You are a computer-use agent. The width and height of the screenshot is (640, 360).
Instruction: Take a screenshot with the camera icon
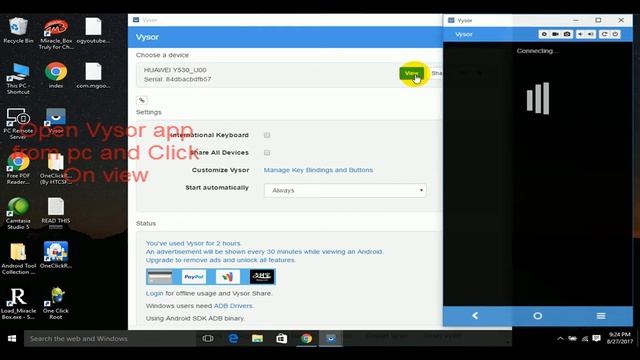[x=567, y=34]
